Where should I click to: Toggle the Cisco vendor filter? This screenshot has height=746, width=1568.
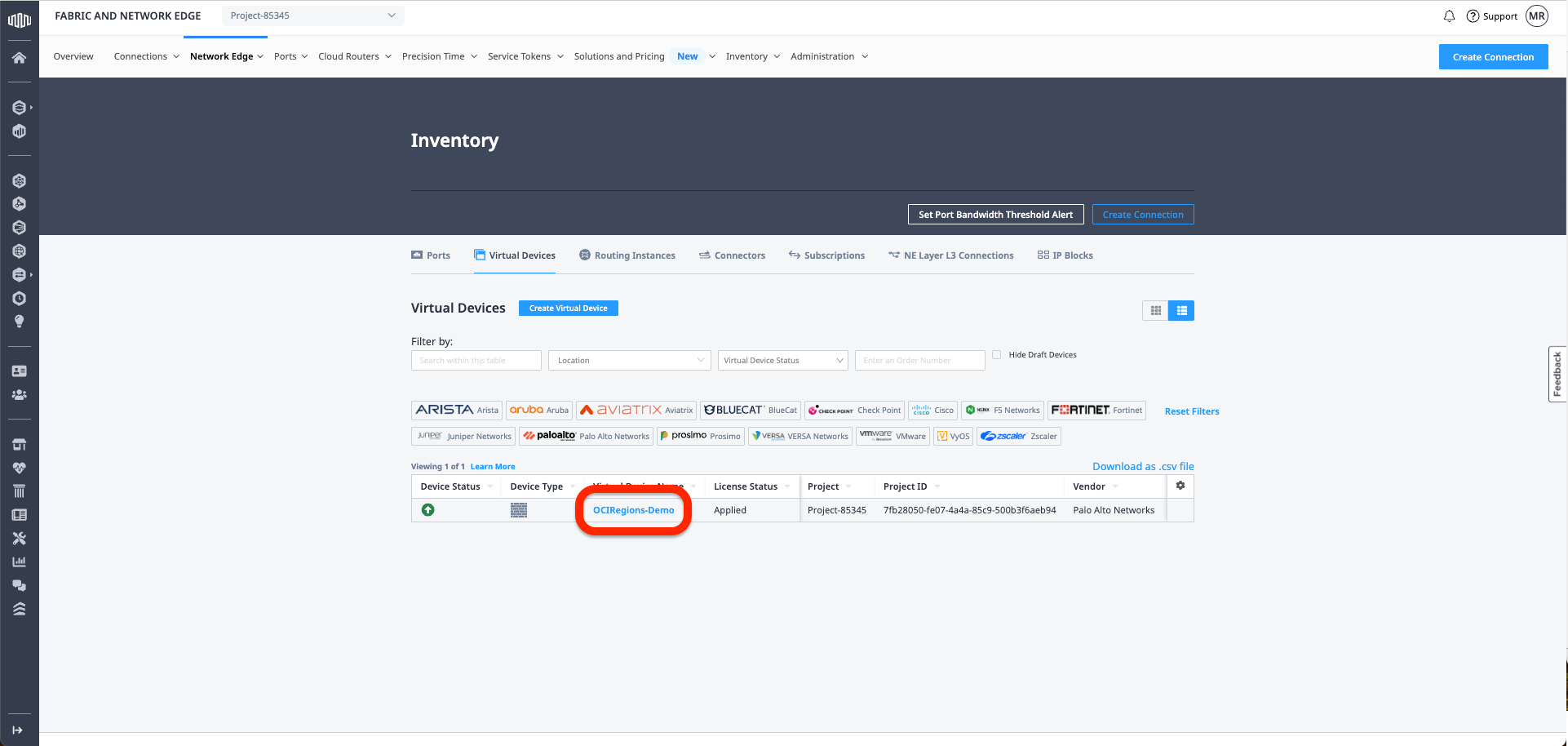tap(932, 411)
